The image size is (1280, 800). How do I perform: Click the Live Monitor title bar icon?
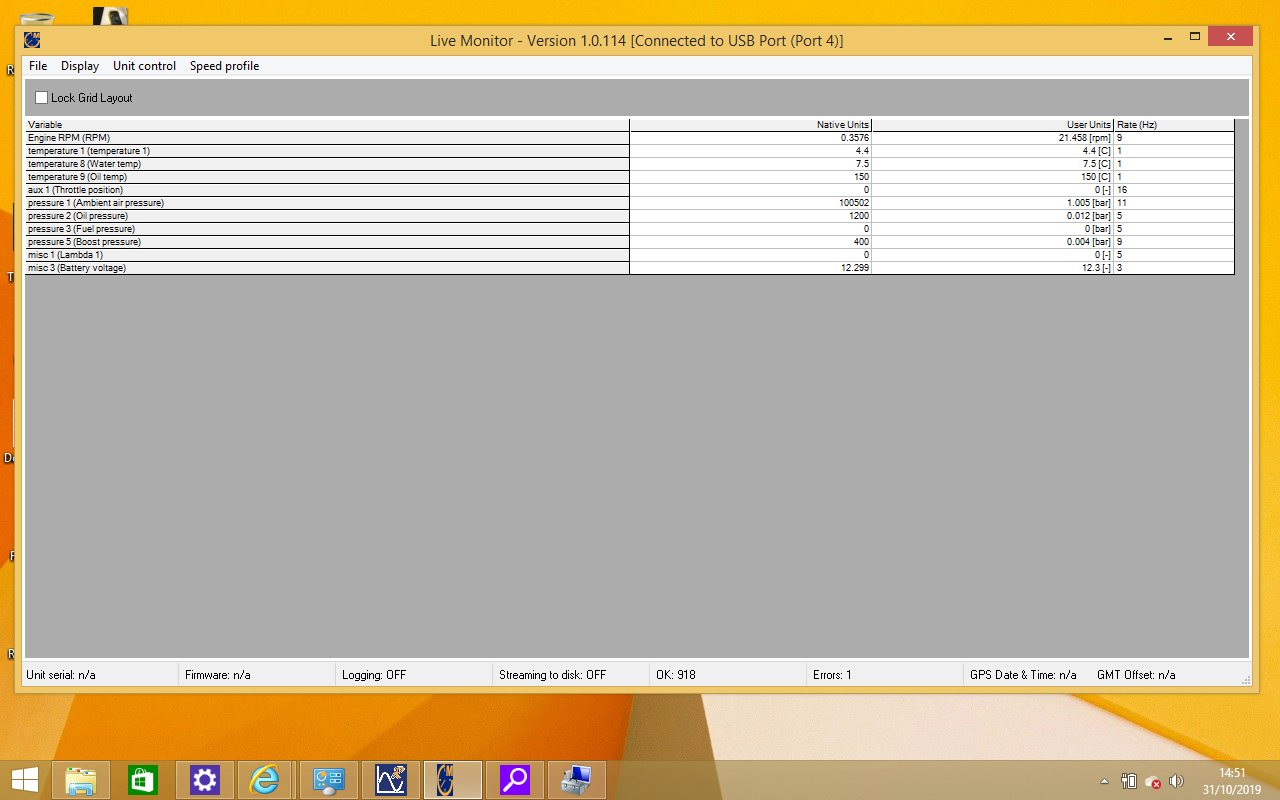pos(32,41)
